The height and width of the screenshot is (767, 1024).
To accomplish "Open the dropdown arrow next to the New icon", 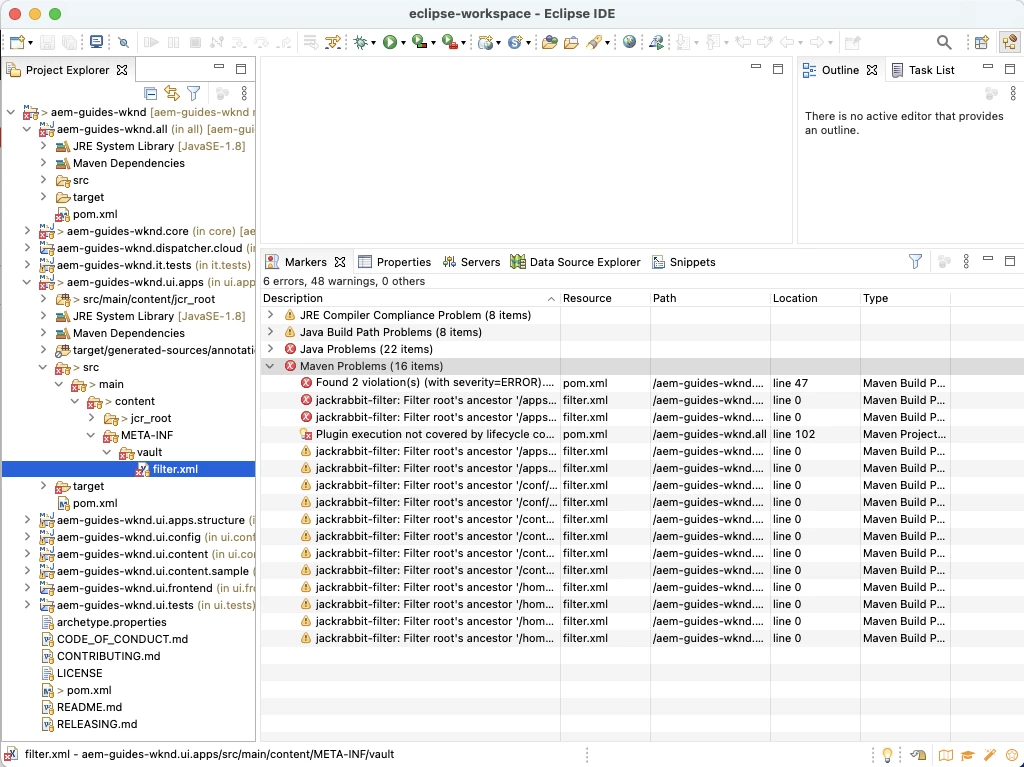I will pyautogui.click(x=30, y=43).
